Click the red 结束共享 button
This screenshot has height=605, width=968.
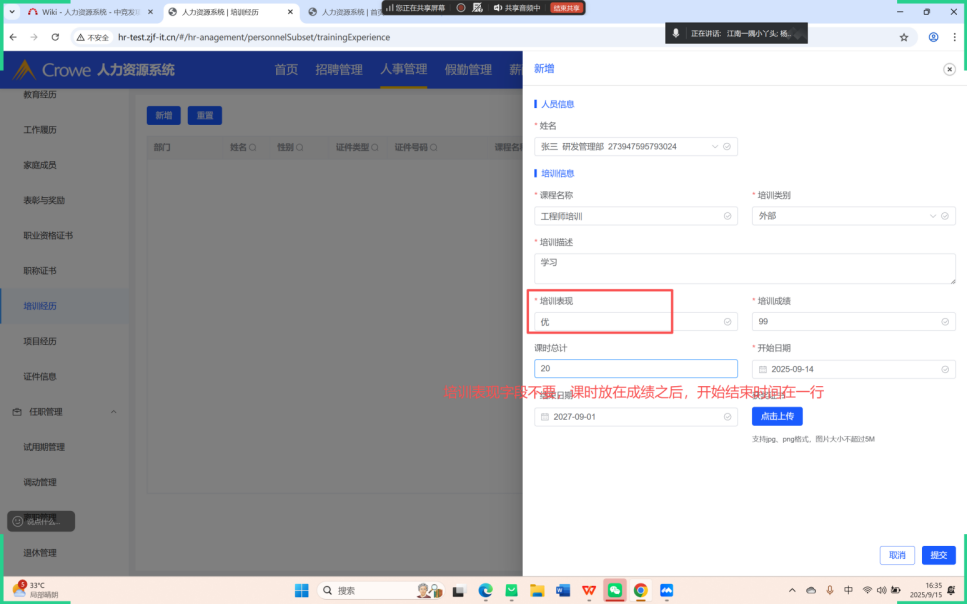pos(566,8)
